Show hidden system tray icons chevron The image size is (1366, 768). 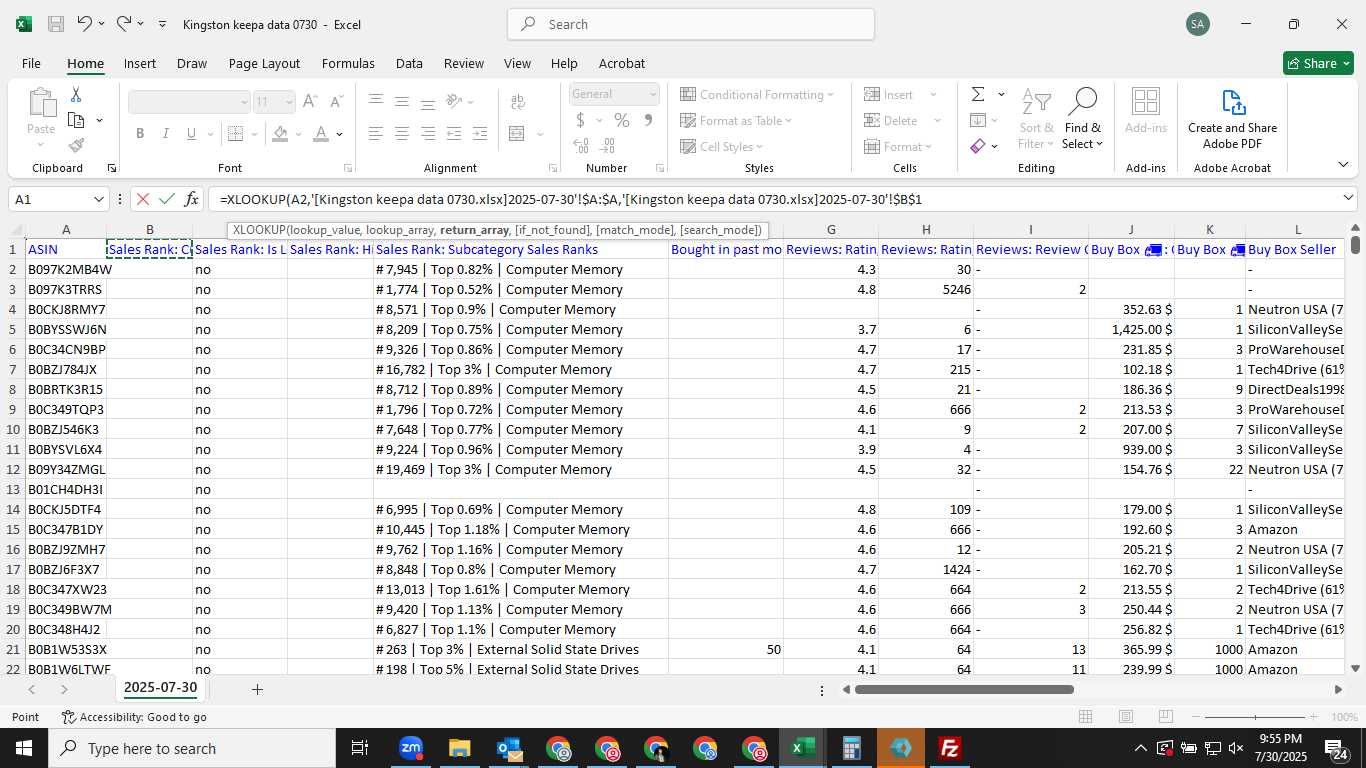point(1140,748)
